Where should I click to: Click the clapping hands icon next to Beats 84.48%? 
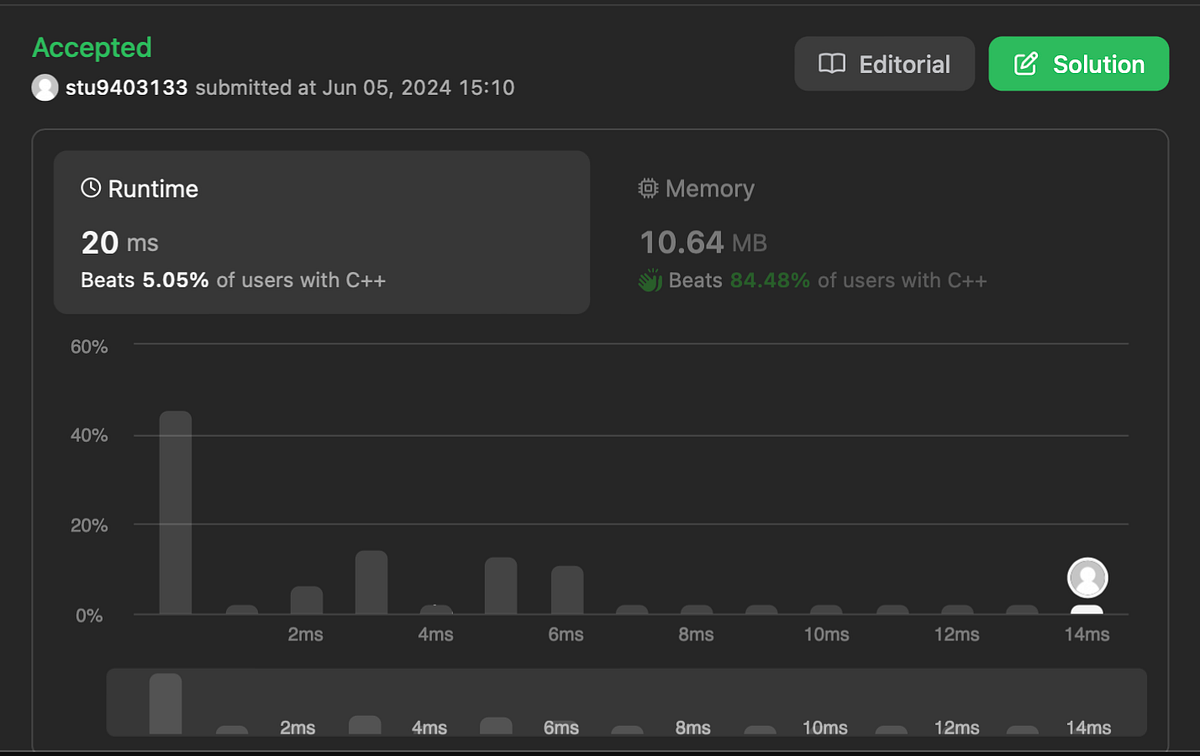pyautogui.click(x=650, y=281)
